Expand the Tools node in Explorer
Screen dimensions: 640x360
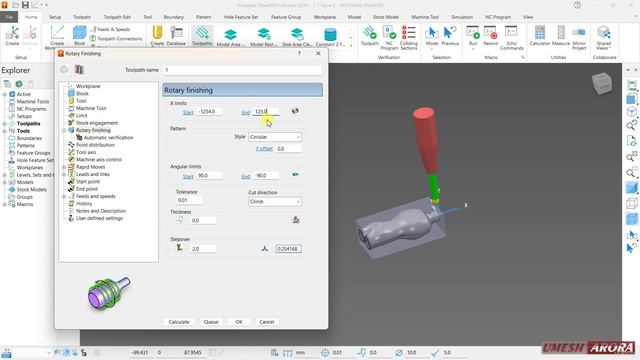tap(4, 131)
